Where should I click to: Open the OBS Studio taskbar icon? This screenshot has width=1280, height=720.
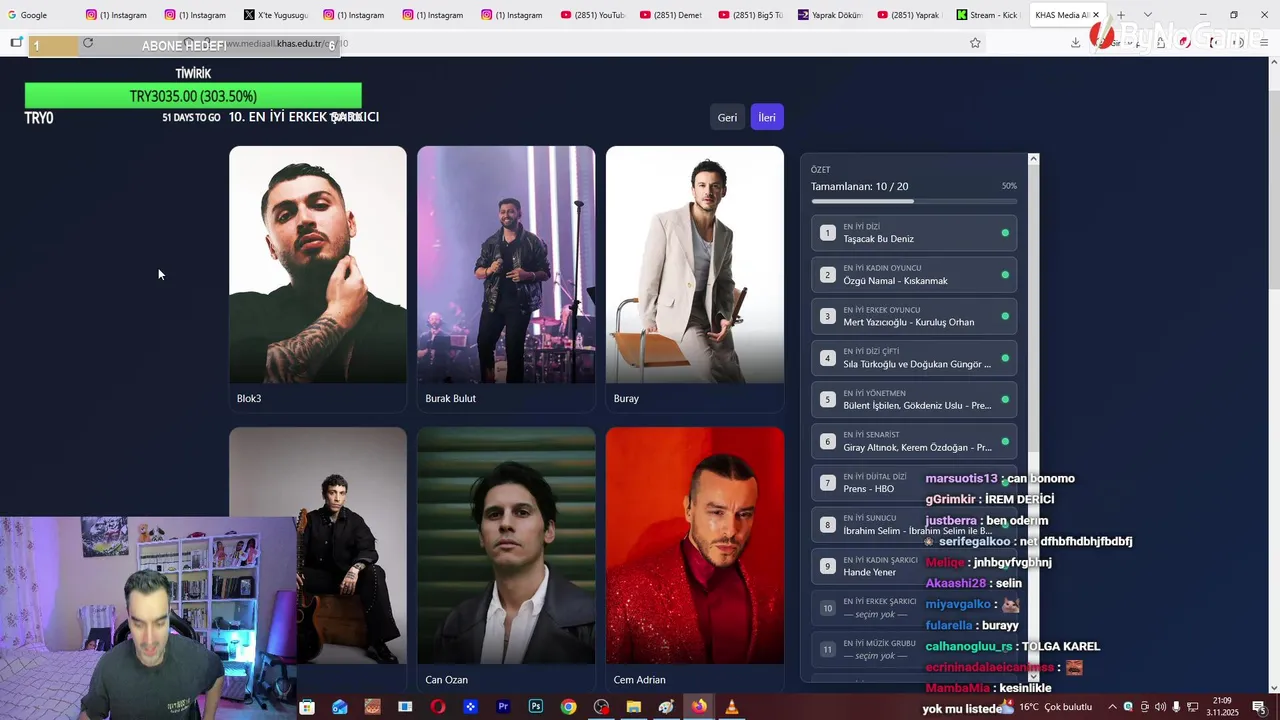[601, 707]
